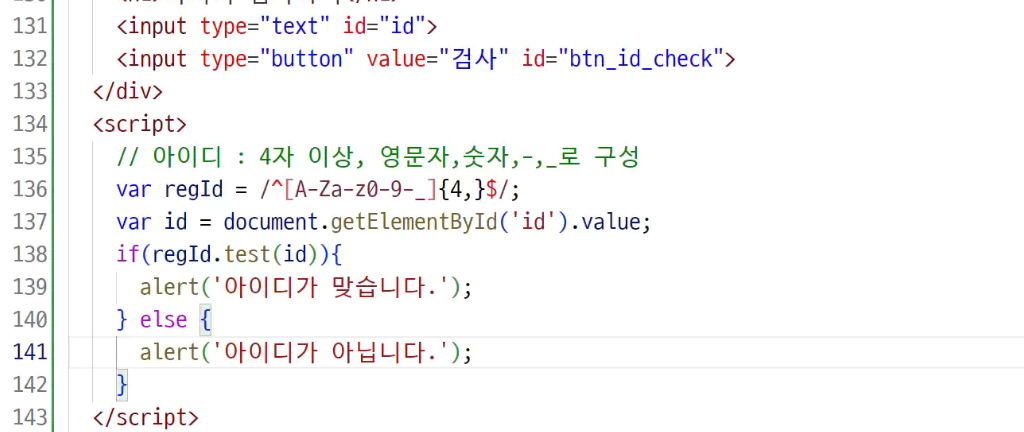
Task: Click the highlighted opening brace after else
Action: (205, 320)
